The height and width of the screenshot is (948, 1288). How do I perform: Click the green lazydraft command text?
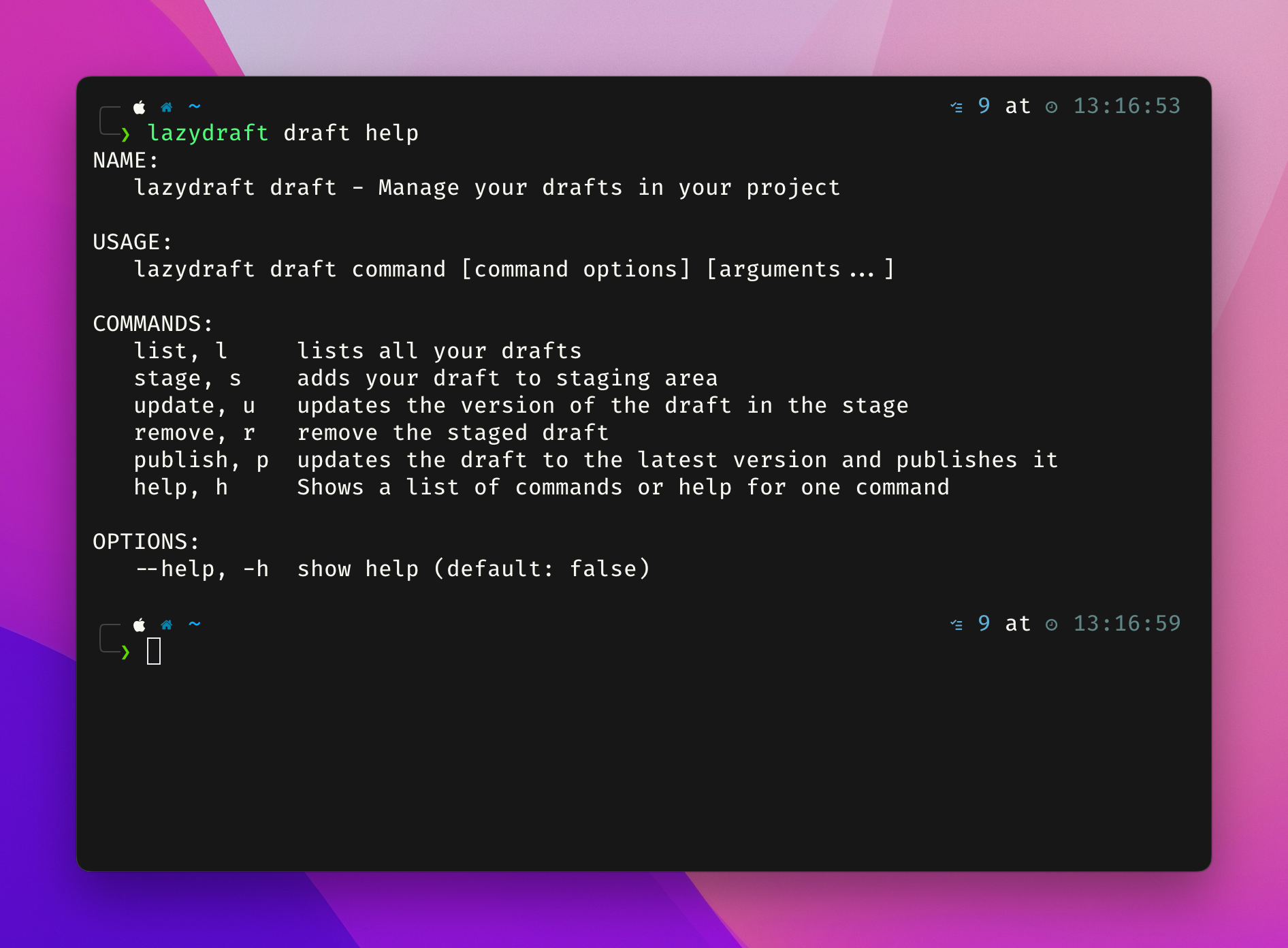click(208, 133)
